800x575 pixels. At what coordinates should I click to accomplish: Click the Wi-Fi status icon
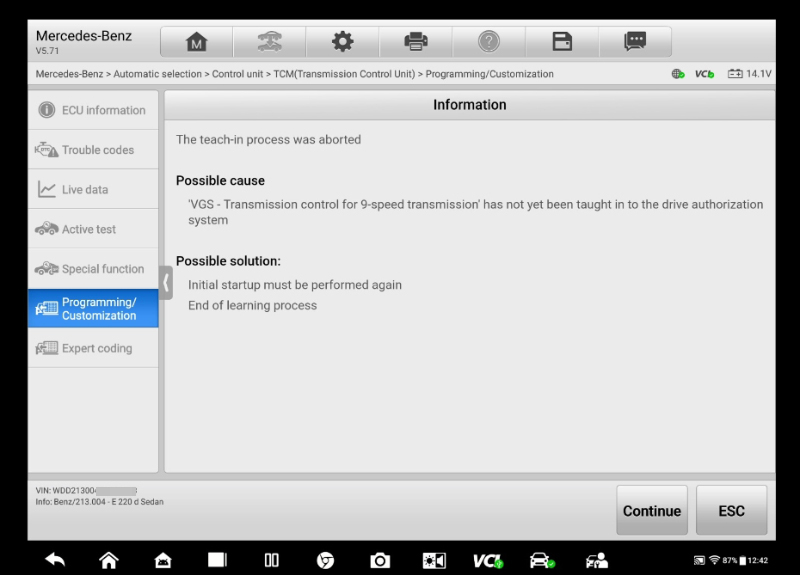click(x=714, y=560)
